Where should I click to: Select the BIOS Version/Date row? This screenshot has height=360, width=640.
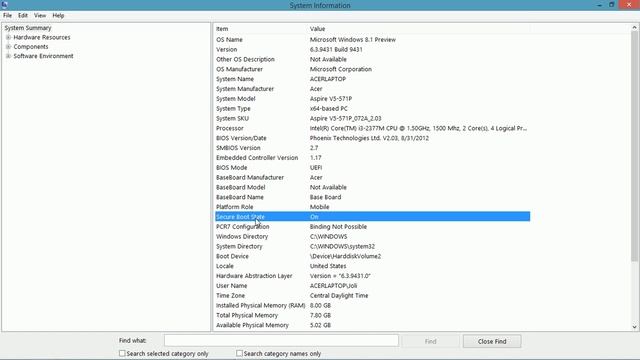point(372,138)
